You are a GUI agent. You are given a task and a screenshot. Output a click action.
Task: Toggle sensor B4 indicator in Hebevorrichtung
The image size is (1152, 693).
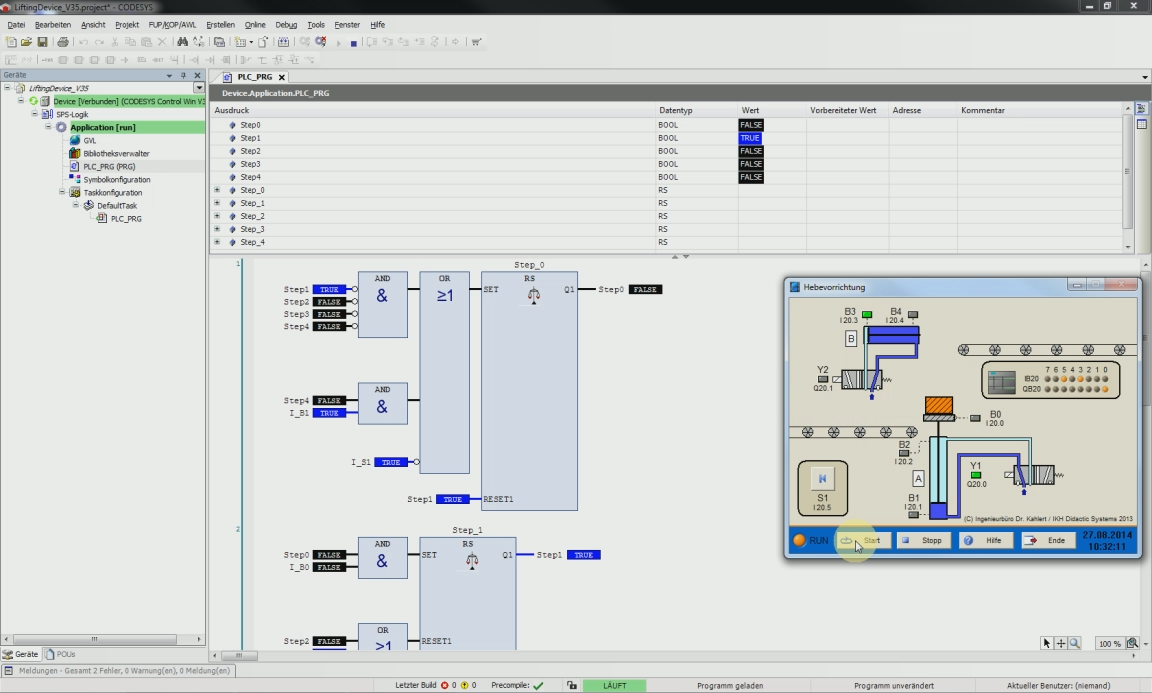point(913,315)
